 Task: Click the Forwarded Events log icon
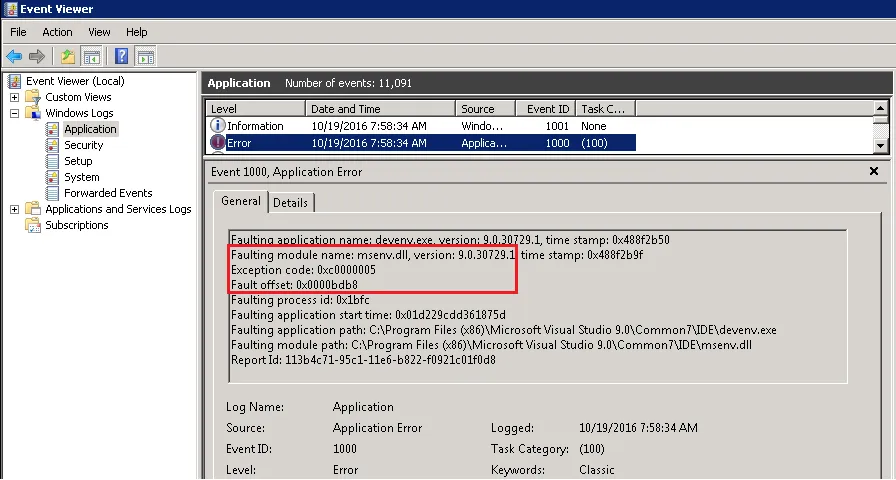tap(53, 193)
